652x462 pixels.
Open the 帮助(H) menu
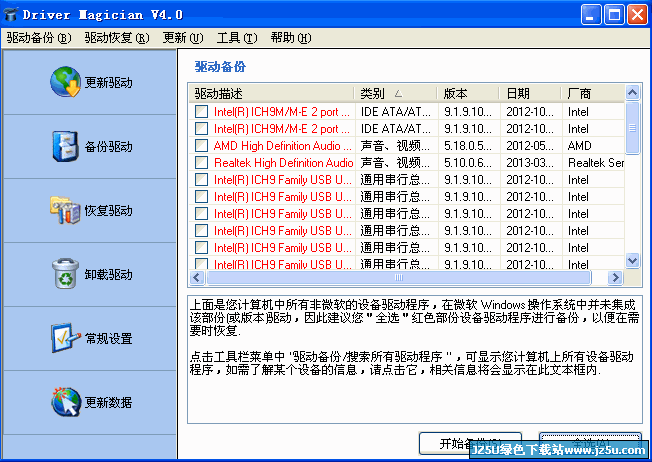click(x=291, y=38)
